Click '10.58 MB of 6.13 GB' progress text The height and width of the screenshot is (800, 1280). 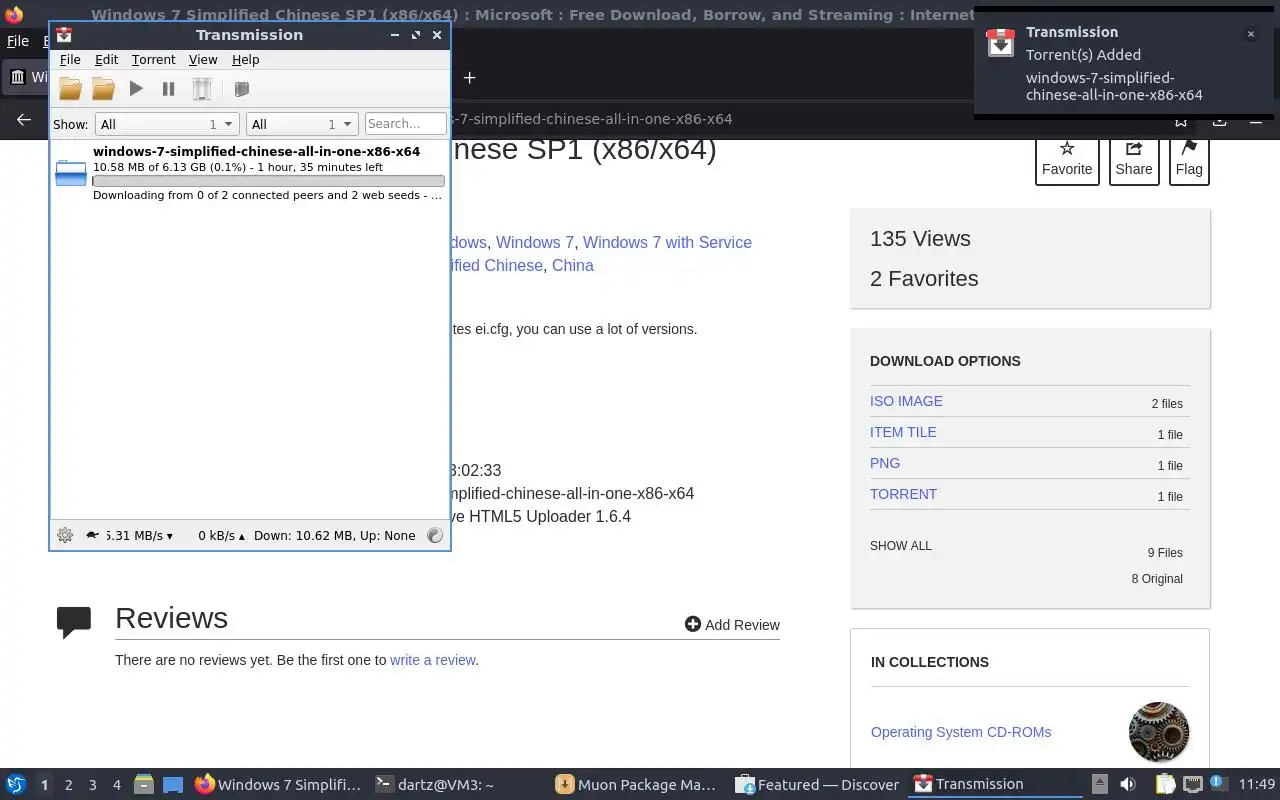pyautogui.click(x=238, y=167)
